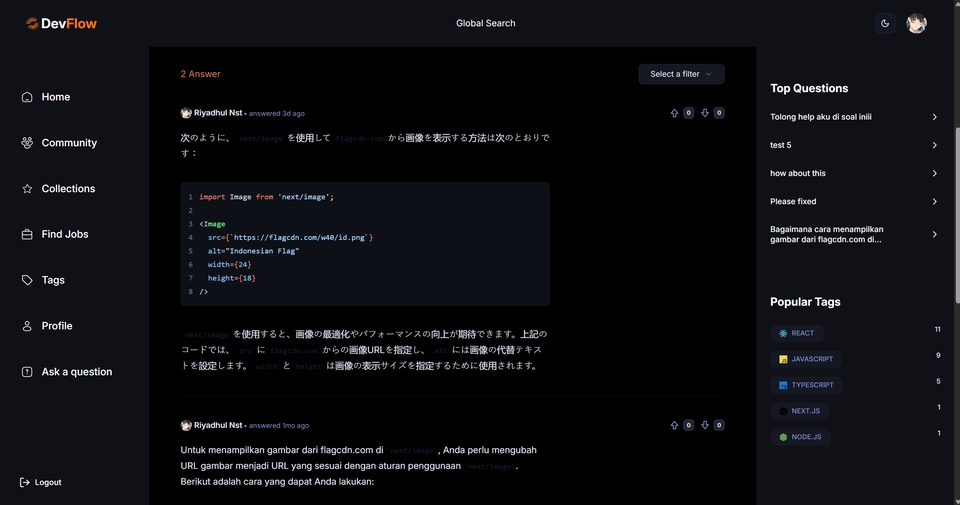This screenshot has width=960, height=505.
Task: Click the Global Search field
Action: pos(486,23)
